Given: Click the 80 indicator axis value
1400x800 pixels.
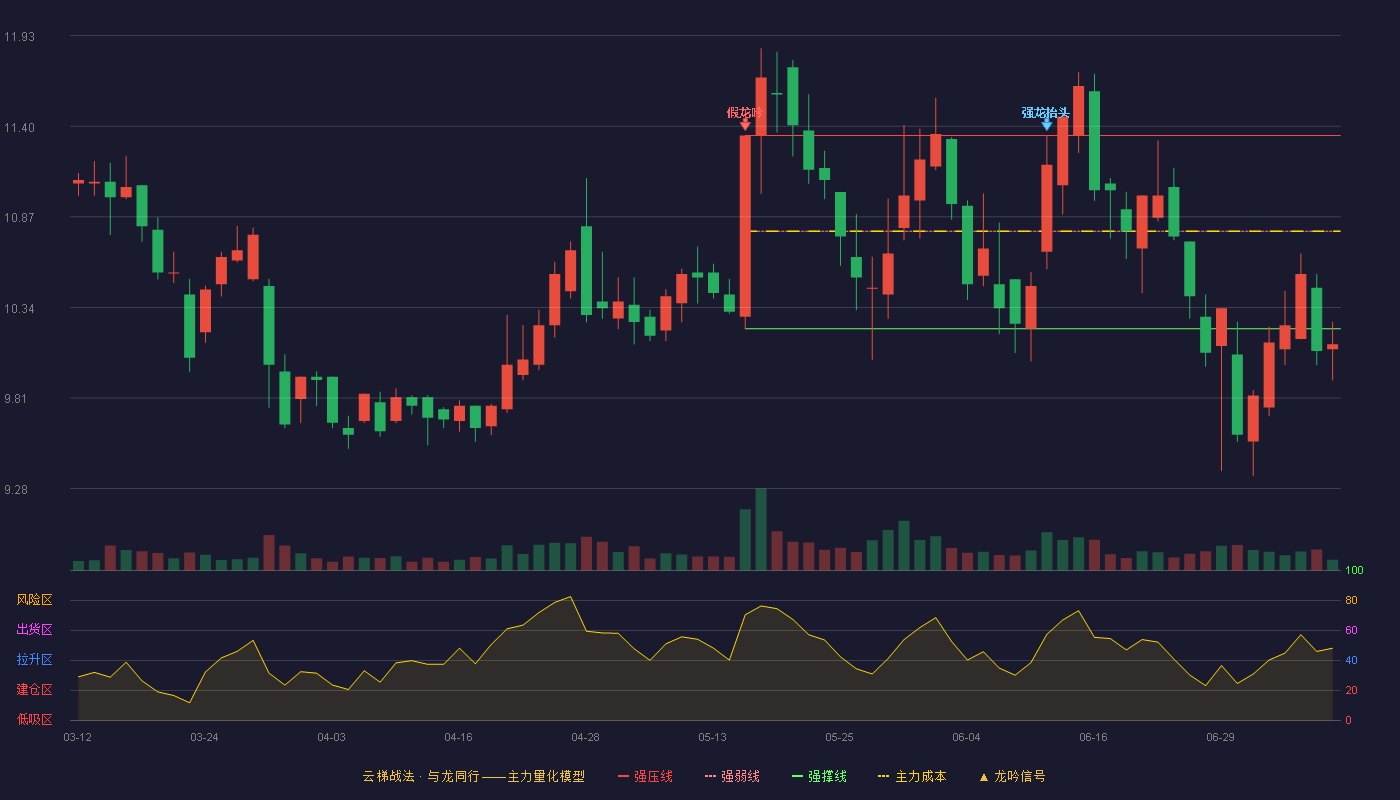Looking at the screenshot, I should tap(1351, 600).
